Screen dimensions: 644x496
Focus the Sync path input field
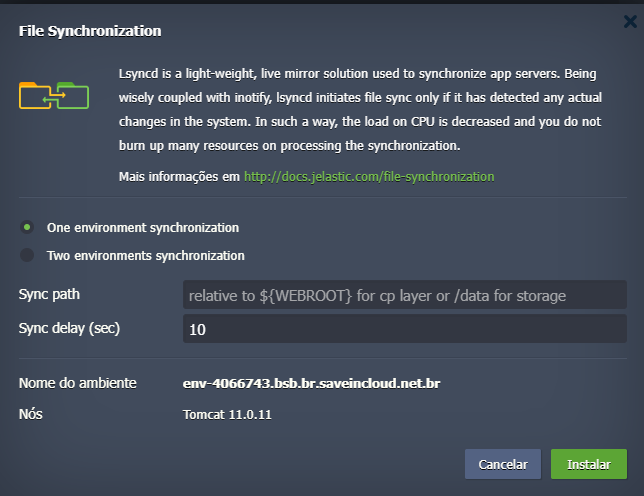pyautogui.click(x=404, y=295)
